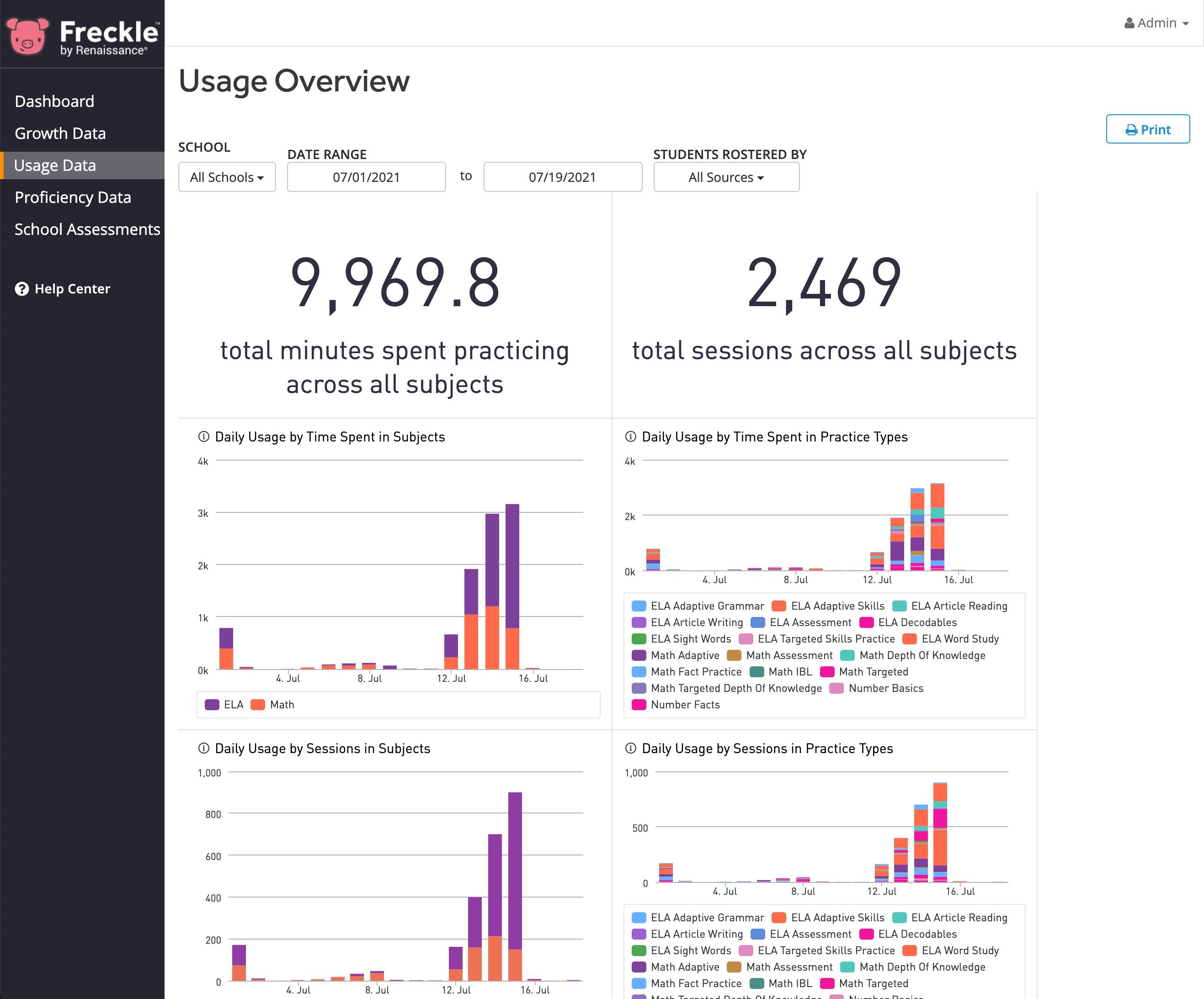This screenshot has height=999, width=1204.
Task: Toggle ELA Adaptive Grammar in Sessions Practice Types legend
Action: (x=698, y=918)
